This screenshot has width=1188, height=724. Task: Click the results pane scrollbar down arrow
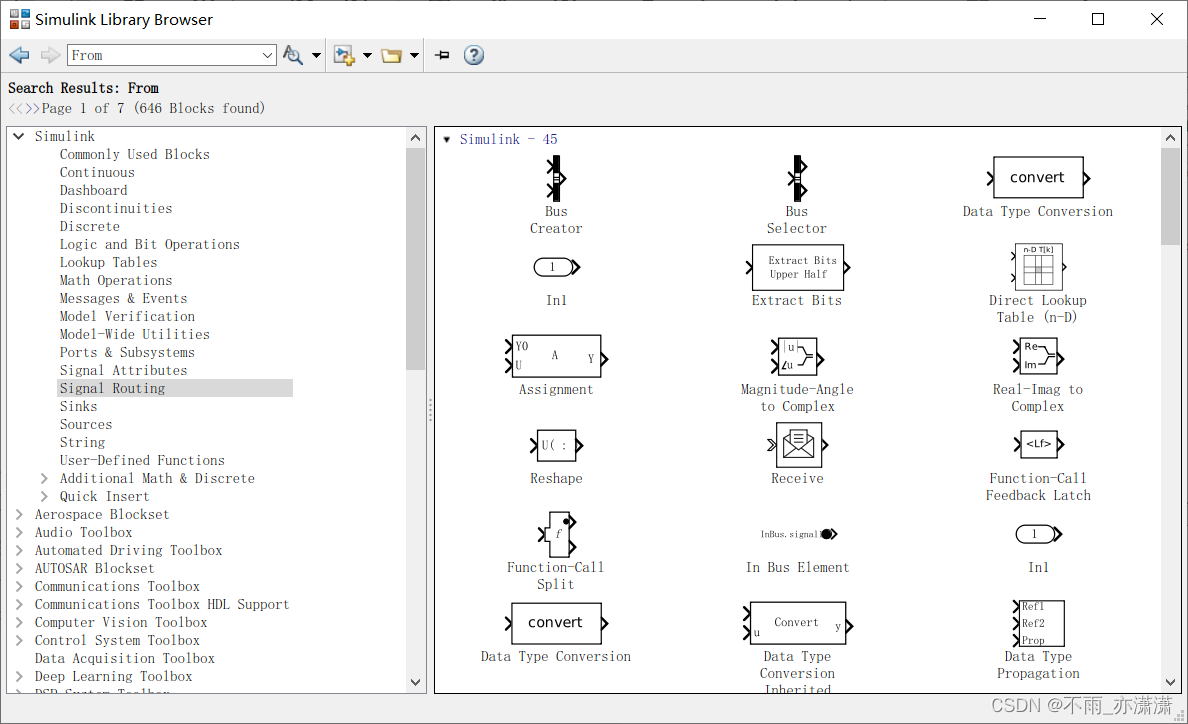click(x=1171, y=682)
